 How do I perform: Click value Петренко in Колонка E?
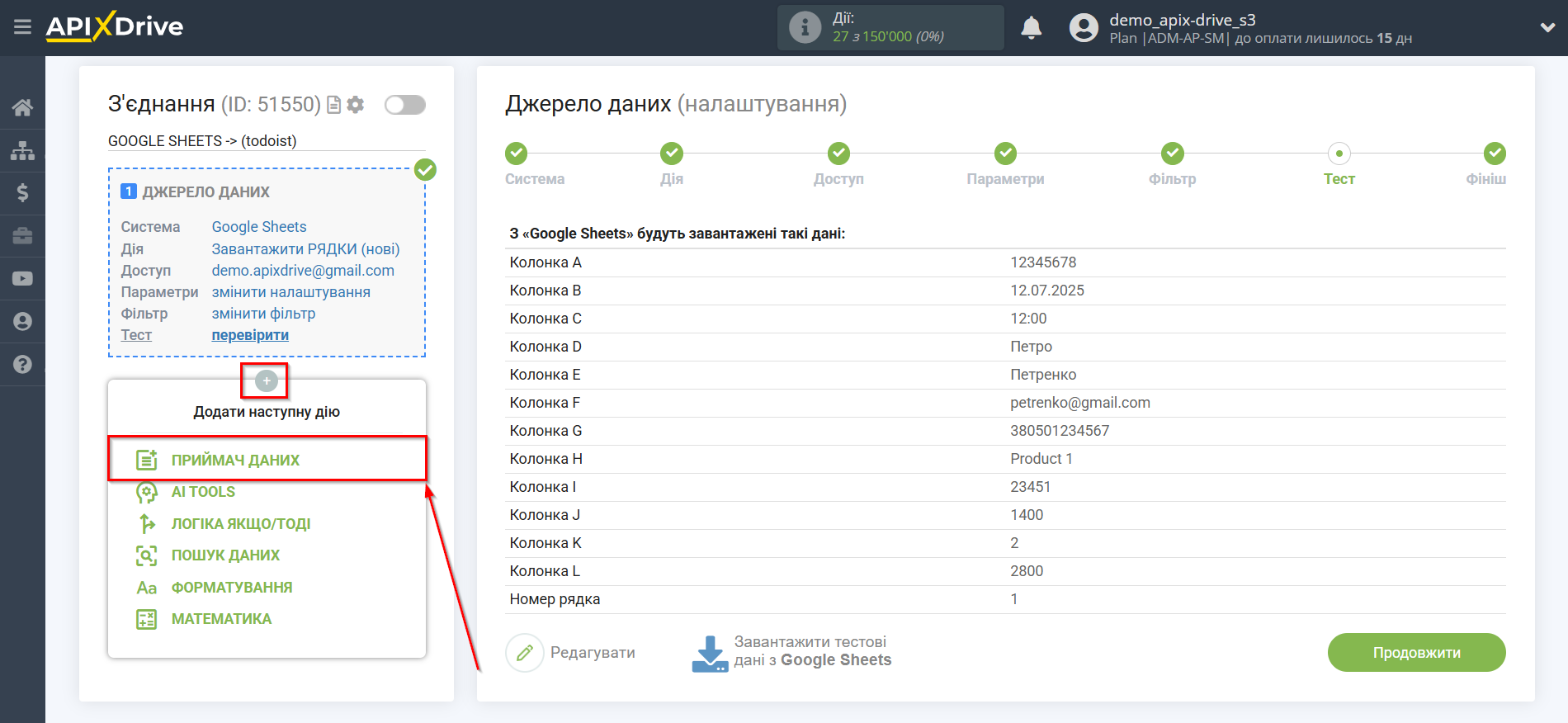(x=1043, y=375)
